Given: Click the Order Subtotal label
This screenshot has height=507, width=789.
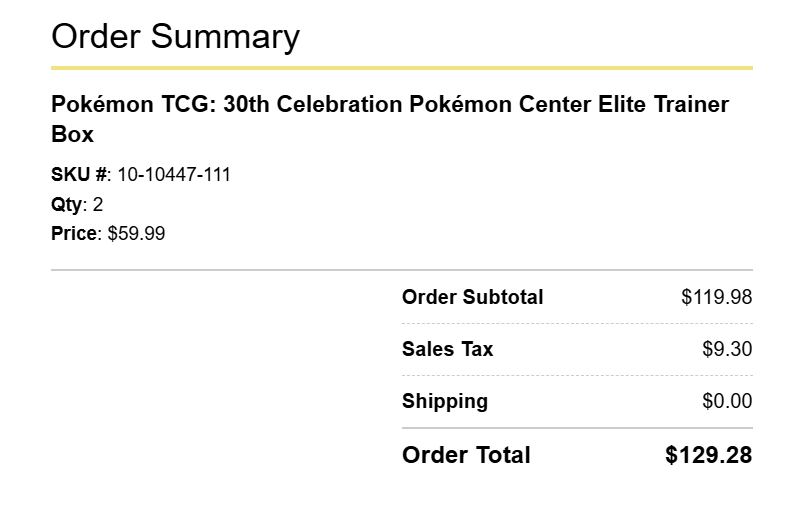Looking at the screenshot, I should tap(472, 297).
